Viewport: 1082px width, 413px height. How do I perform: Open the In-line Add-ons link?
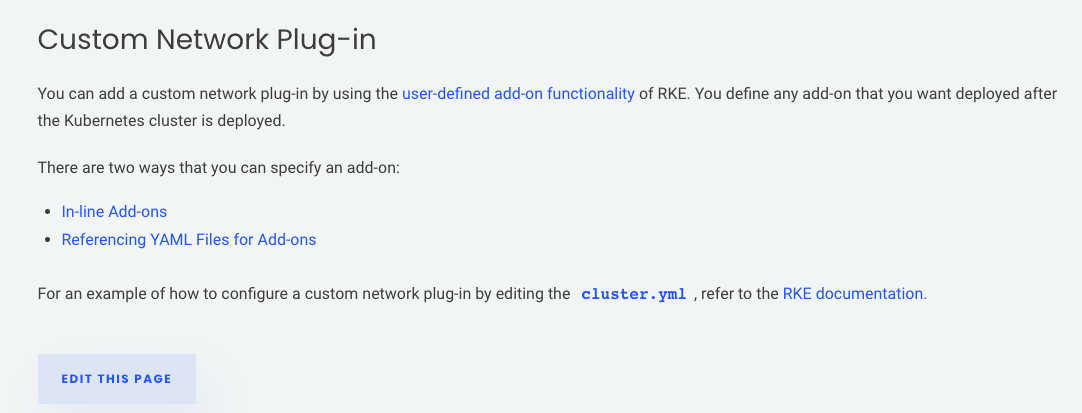pyautogui.click(x=114, y=212)
